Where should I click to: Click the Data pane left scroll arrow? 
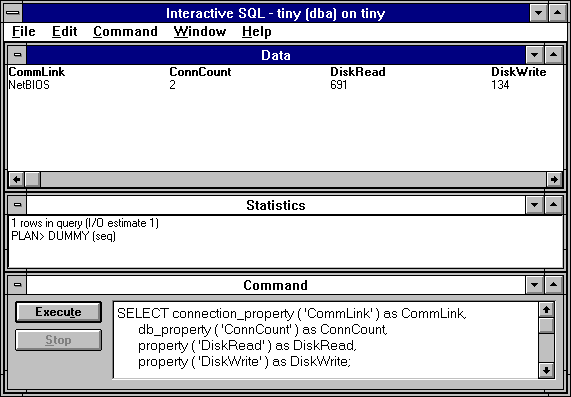16,179
